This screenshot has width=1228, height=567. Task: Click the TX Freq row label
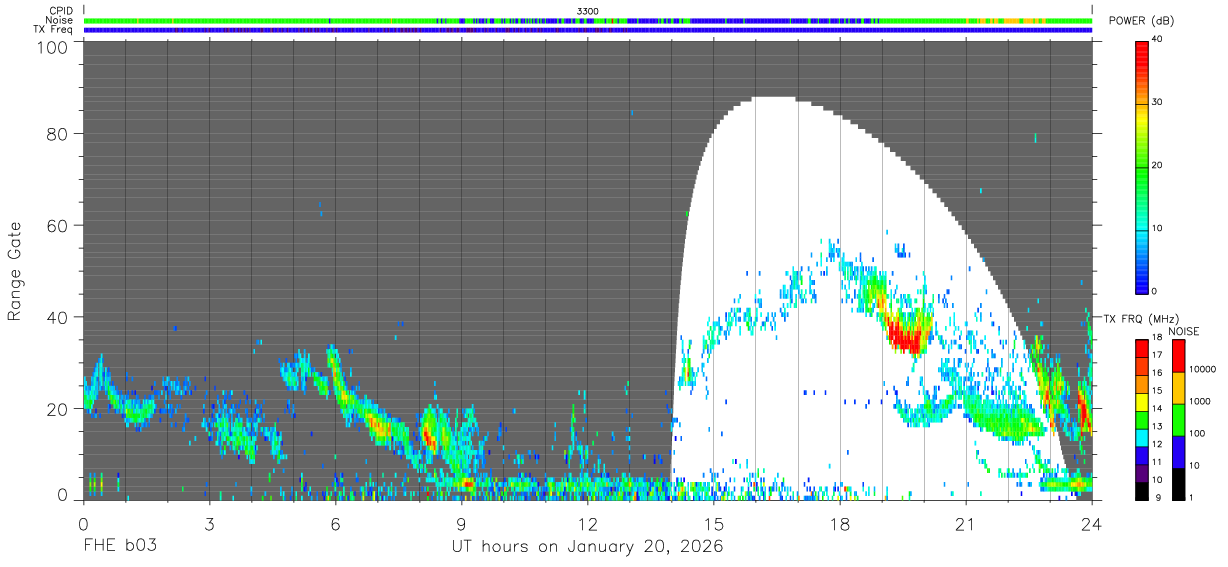[53, 30]
